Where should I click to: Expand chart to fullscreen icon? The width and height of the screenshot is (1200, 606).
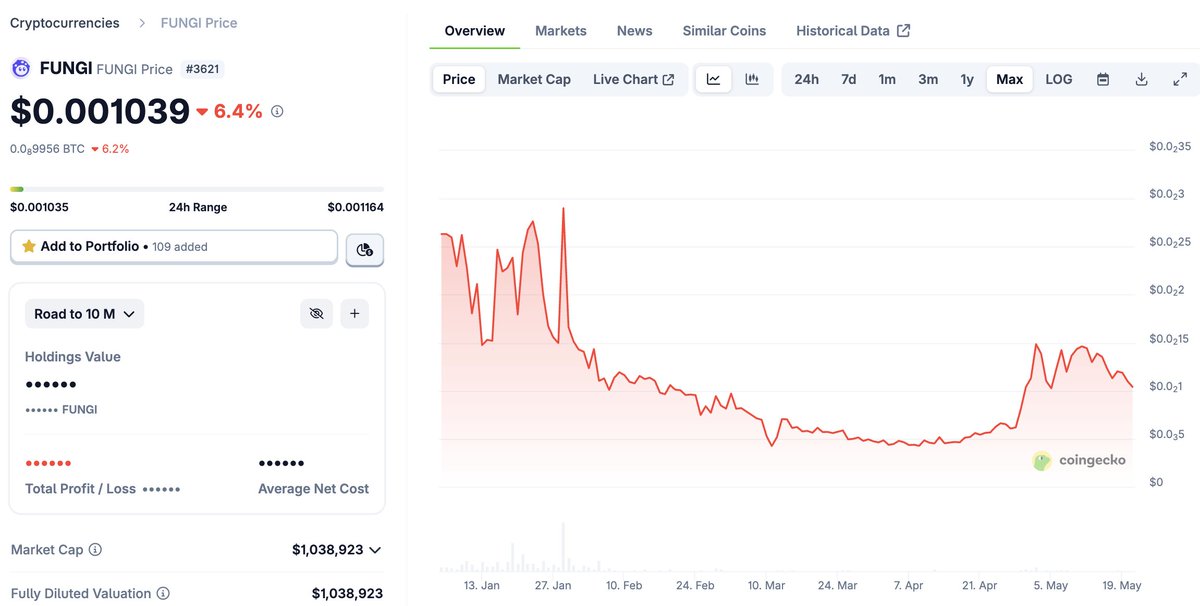click(x=1180, y=79)
